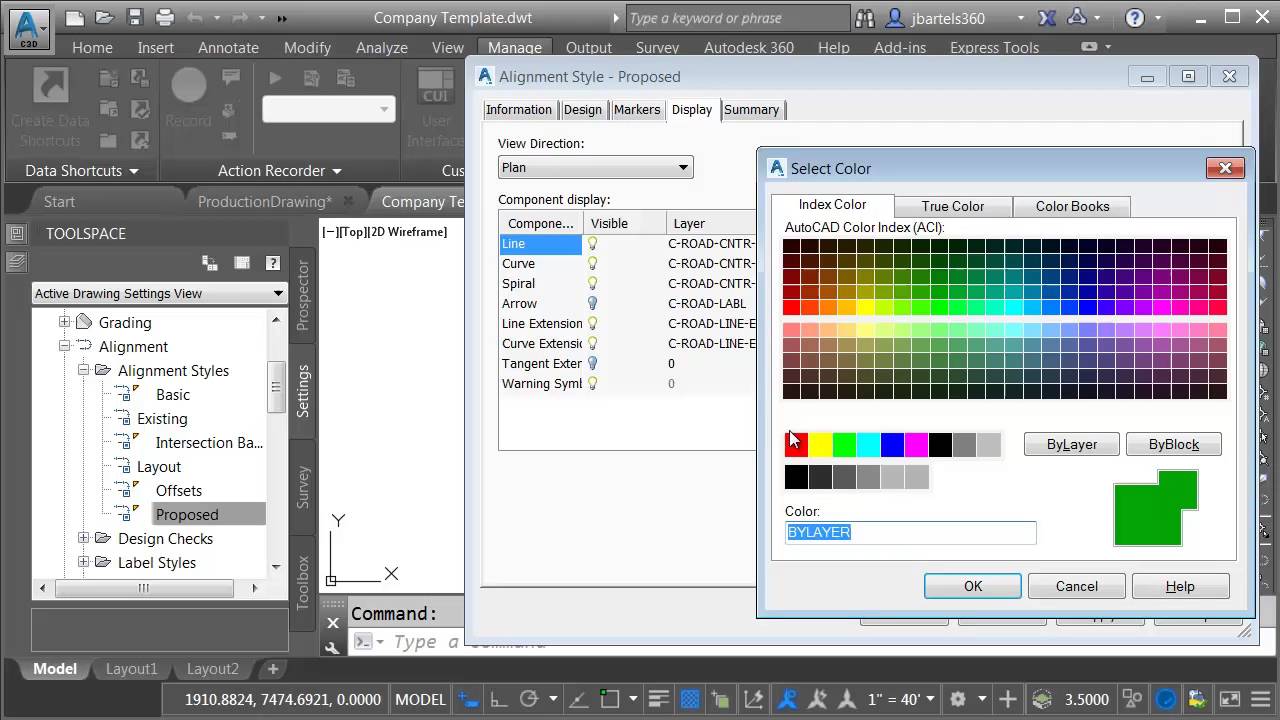
Task: Expand the Grading tree node
Action: [x=64, y=322]
